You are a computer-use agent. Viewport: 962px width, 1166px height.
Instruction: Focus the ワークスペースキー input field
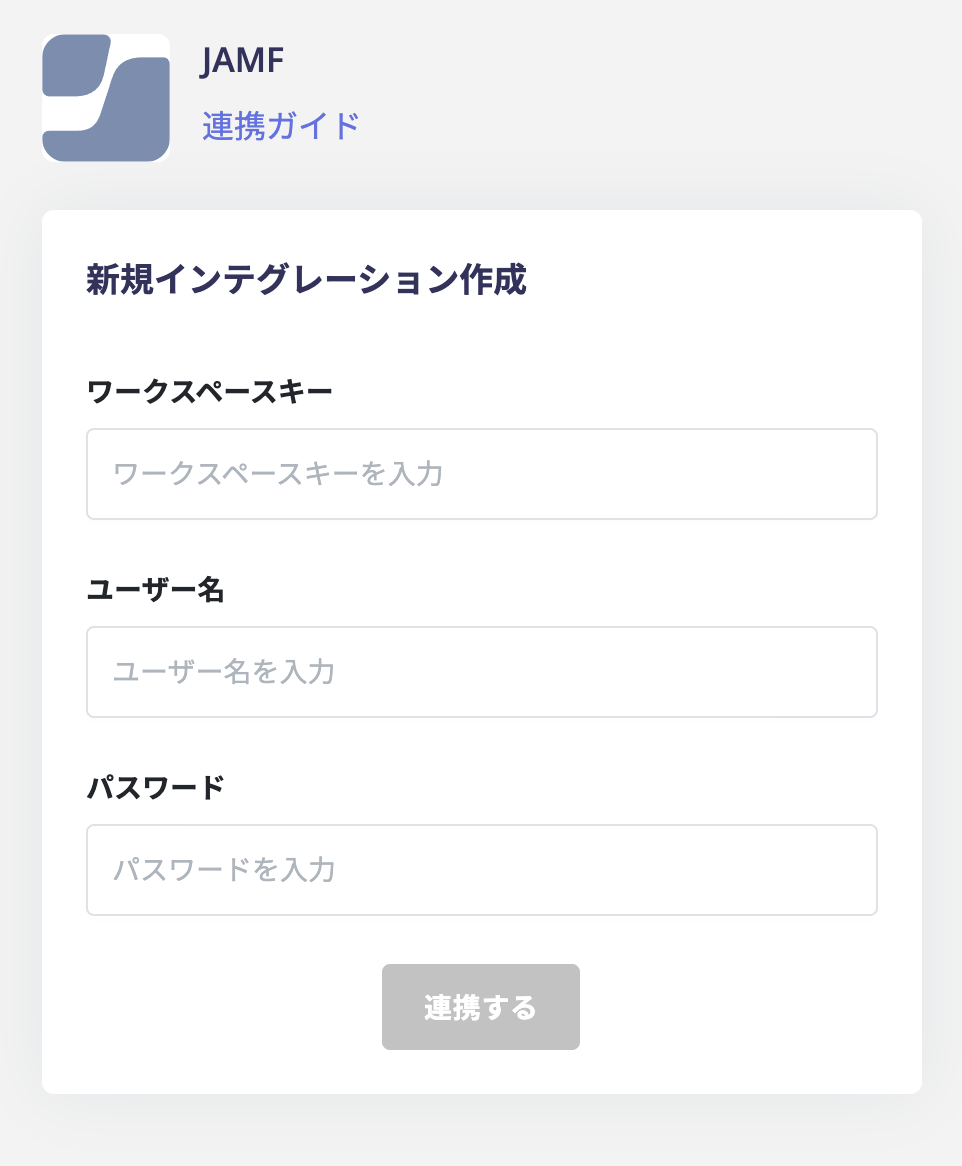click(x=482, y=474)
